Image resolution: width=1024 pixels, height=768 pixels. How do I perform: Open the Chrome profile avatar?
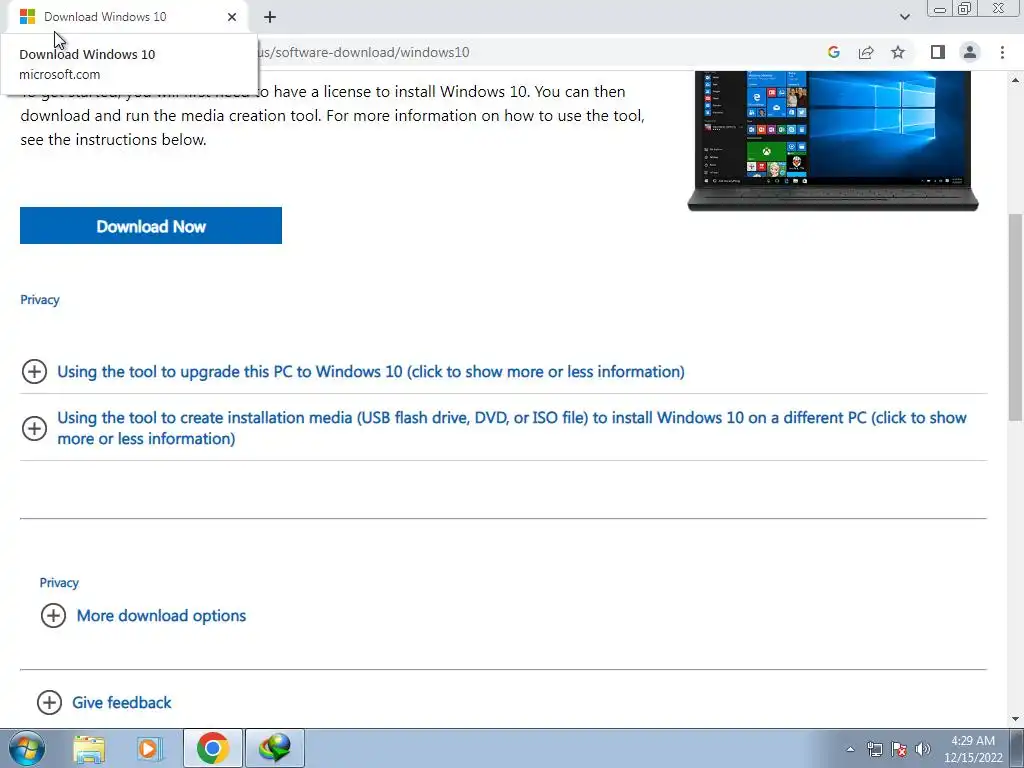click(x=970, y=52)
